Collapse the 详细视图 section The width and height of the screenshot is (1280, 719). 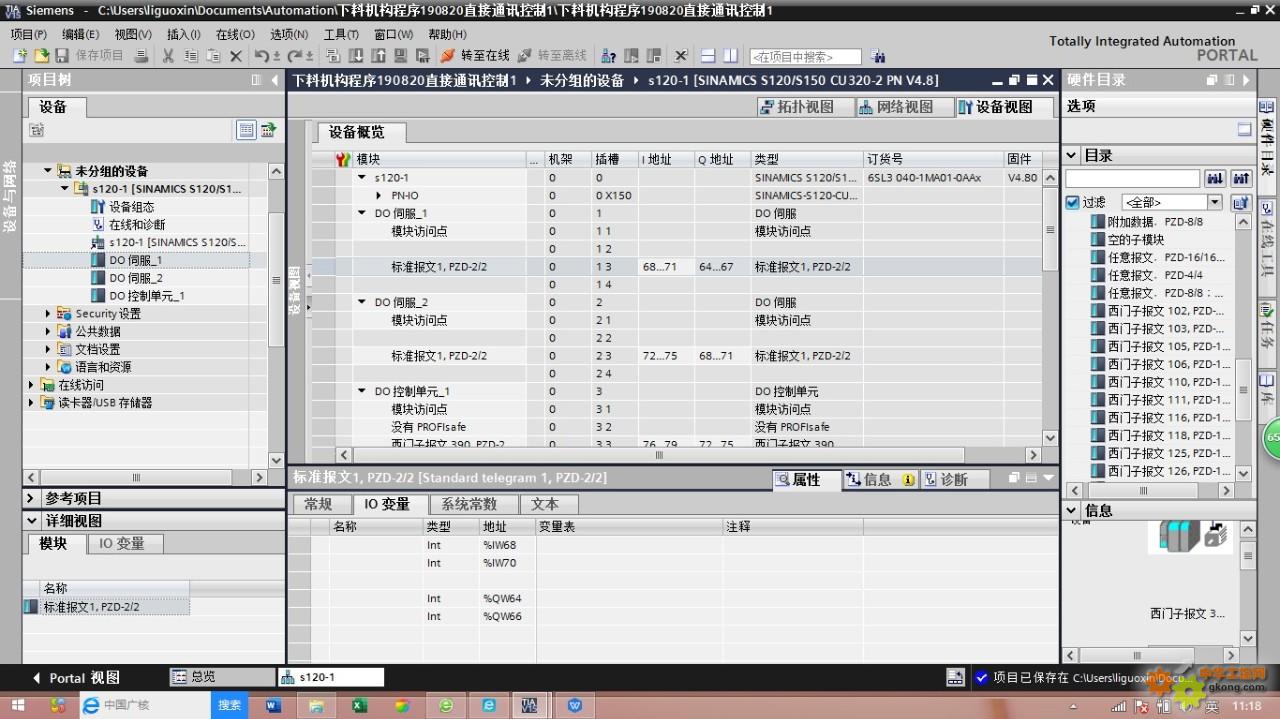point(31,521)
